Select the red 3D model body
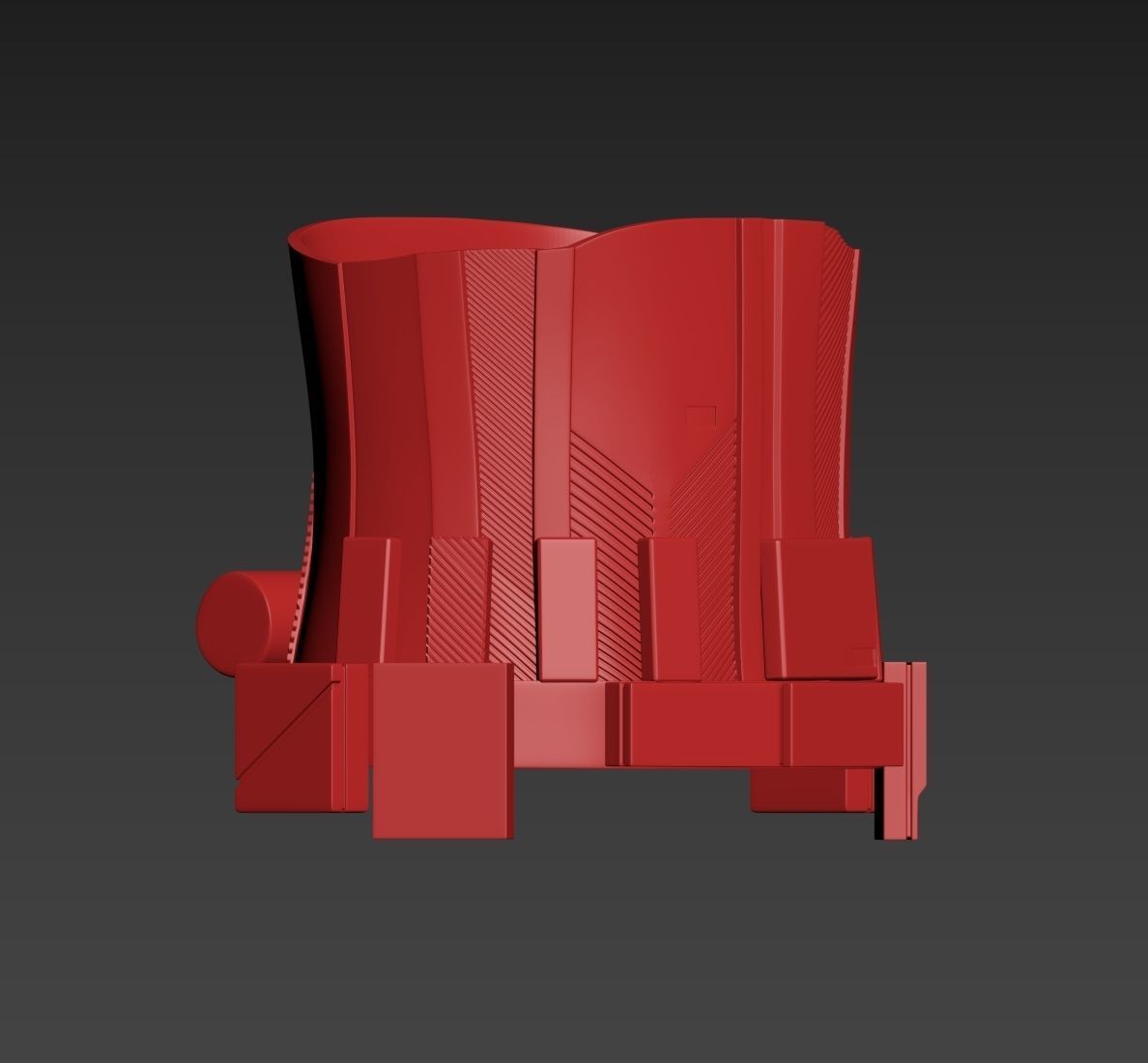The height and width of the screenshot is (1063, 1148). coord(561,528)
